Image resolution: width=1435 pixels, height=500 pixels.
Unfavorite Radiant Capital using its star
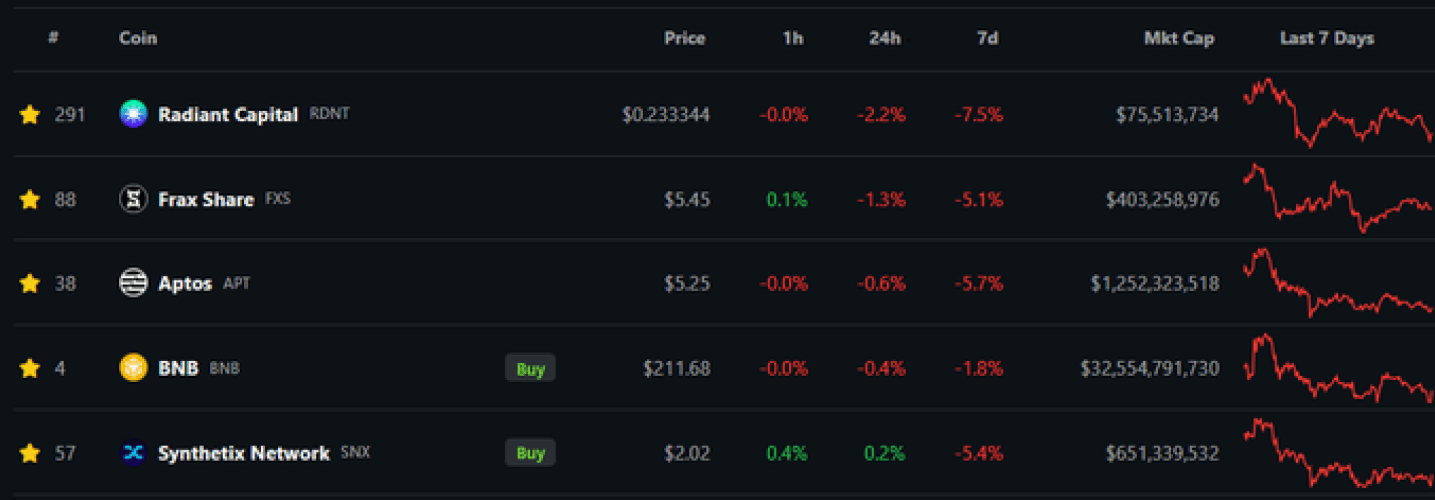pos(30,115)
